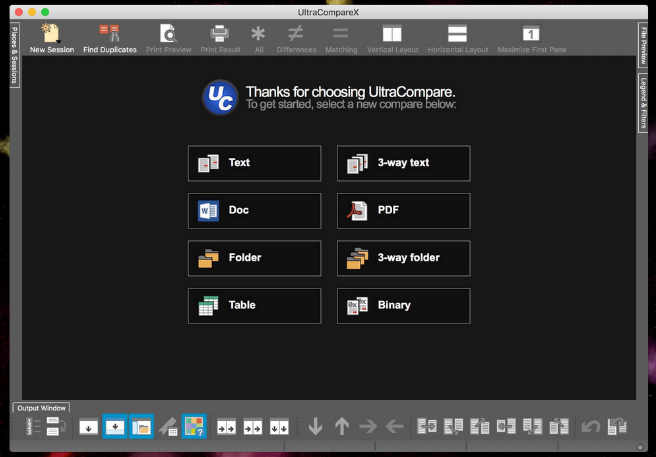Go to next difference with down arrow
656x457 pixels.
[315, 426]
